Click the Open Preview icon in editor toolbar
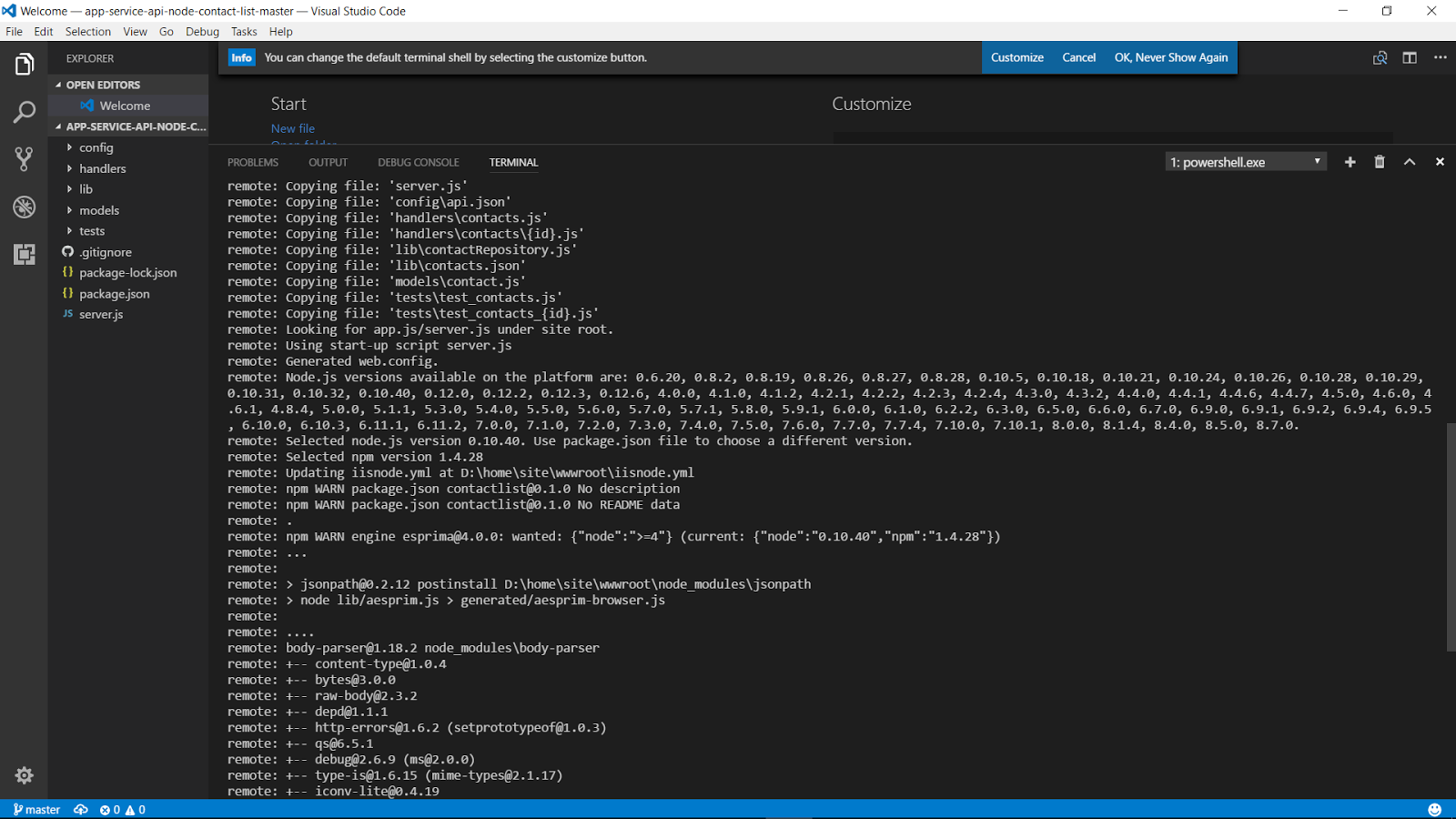The image size is (1456, 819). pyautogui.click(x=1380, y=57)
